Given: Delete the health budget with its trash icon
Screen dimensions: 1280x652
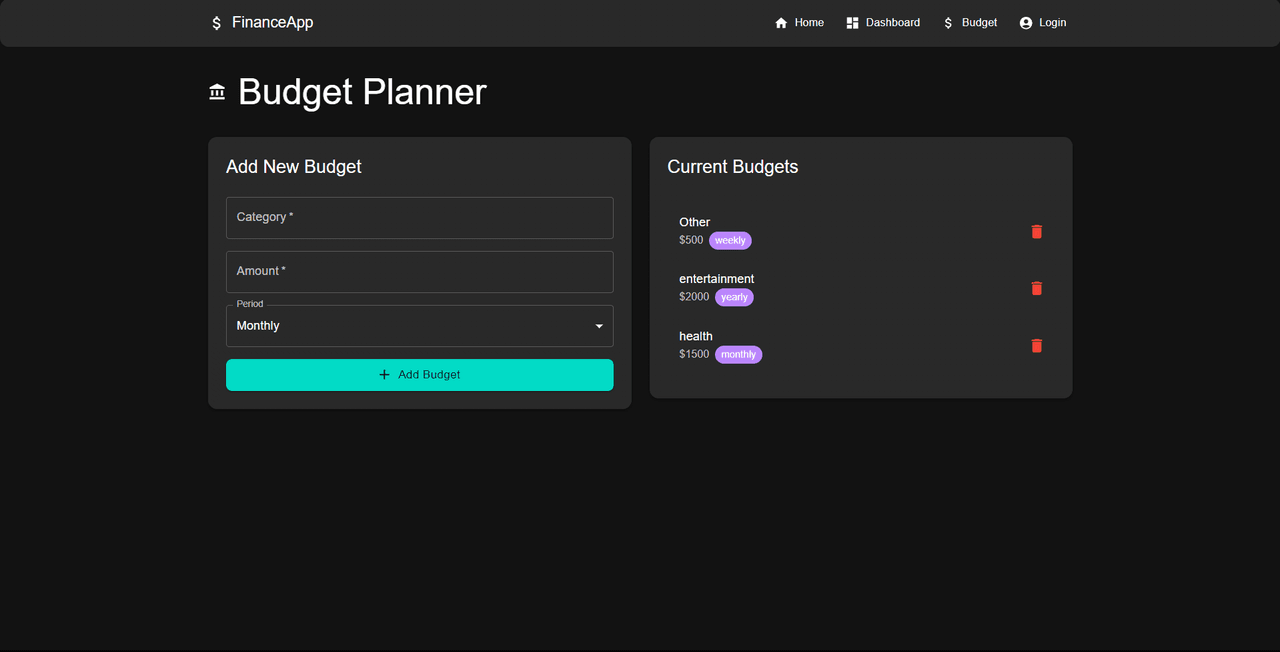Looking at the screenshot, I should [x=1036, y=345].
